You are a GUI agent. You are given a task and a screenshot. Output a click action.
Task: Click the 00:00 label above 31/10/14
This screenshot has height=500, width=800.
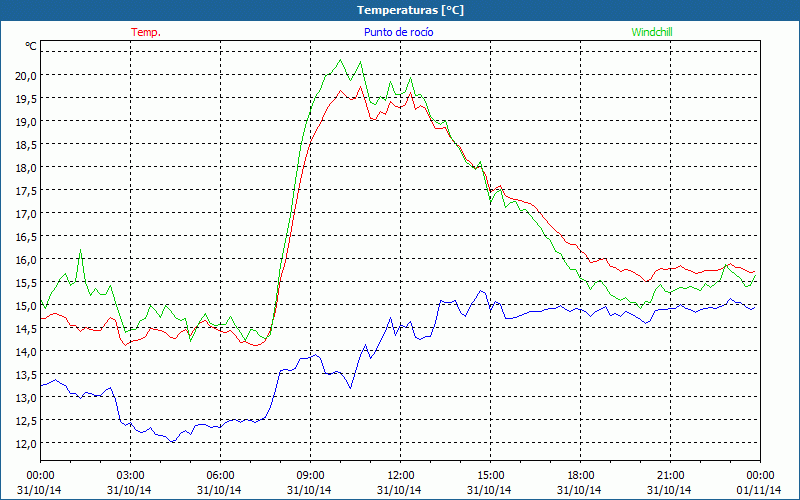[x=40, y=475]
